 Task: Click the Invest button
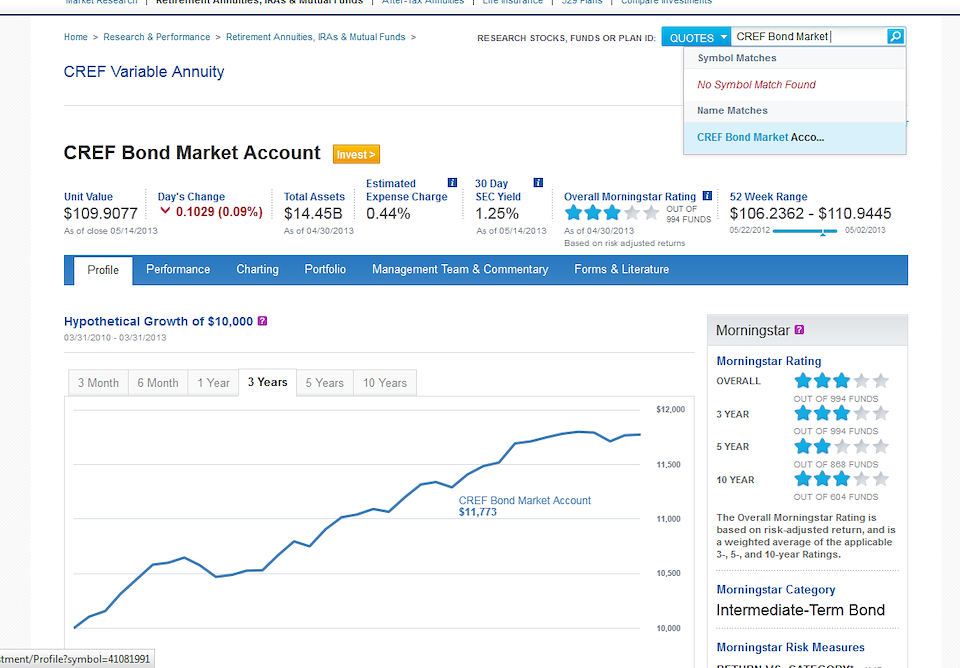pos(356,154)
